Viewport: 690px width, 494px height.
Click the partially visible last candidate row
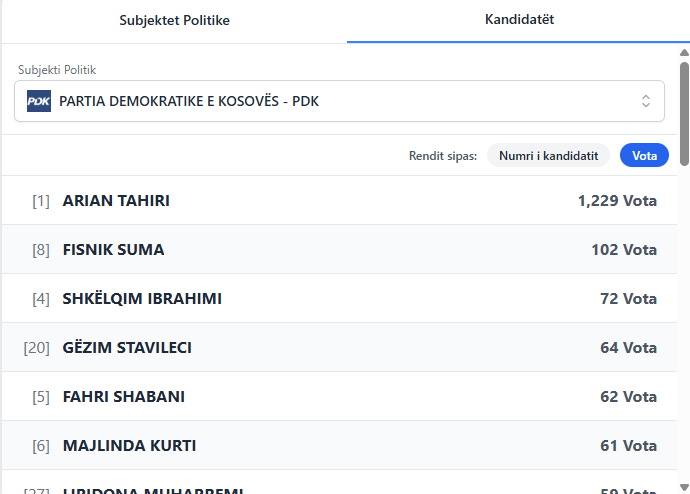(x=340, y=486)
